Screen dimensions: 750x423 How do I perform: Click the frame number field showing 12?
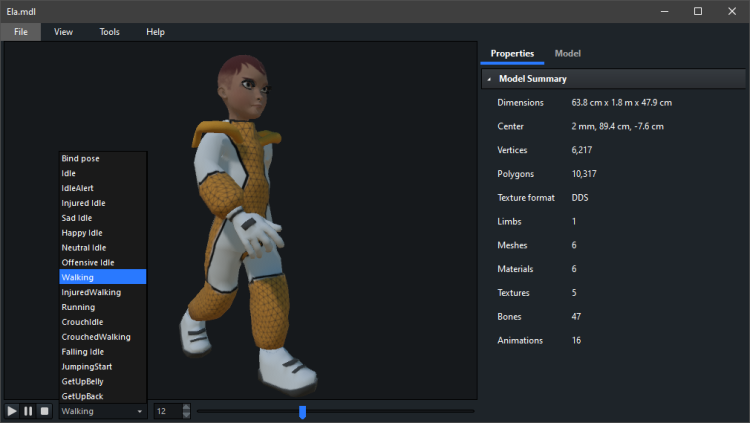click(x=168, y=411)
